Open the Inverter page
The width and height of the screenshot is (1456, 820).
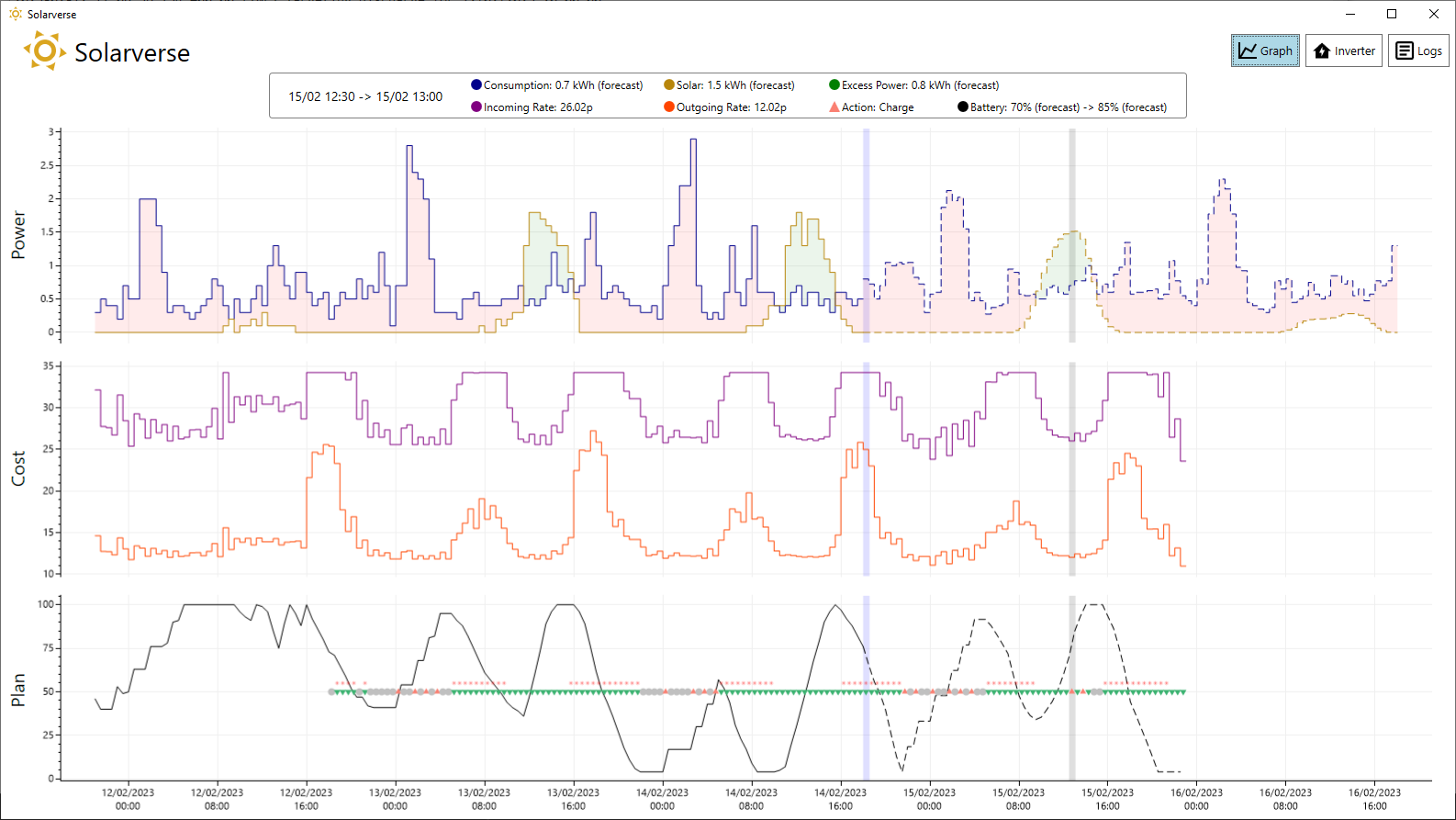[x=1344, y=51]
